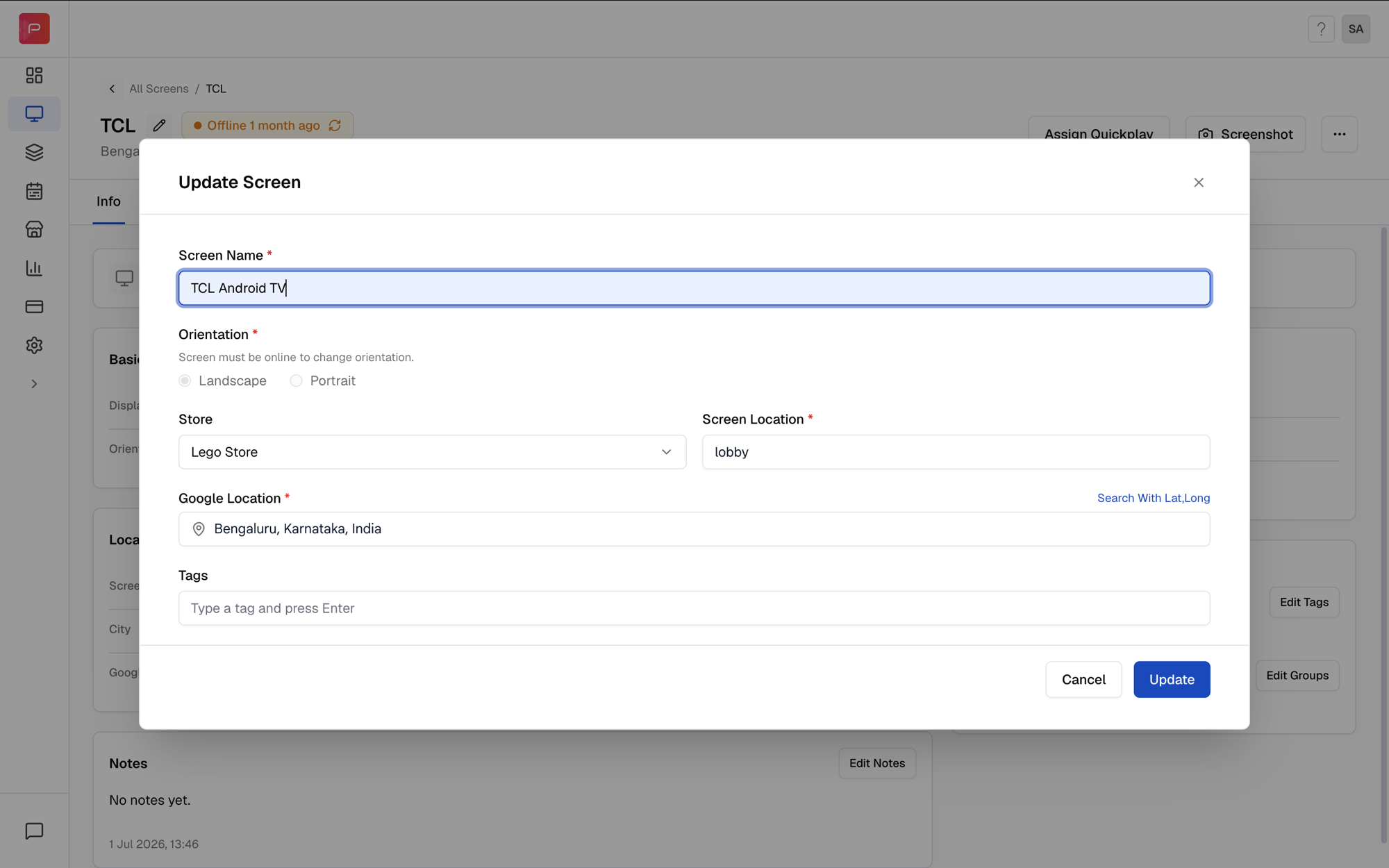Click the Tags input field
Viewport: 1389px width, 868px height.
(694, 608)
